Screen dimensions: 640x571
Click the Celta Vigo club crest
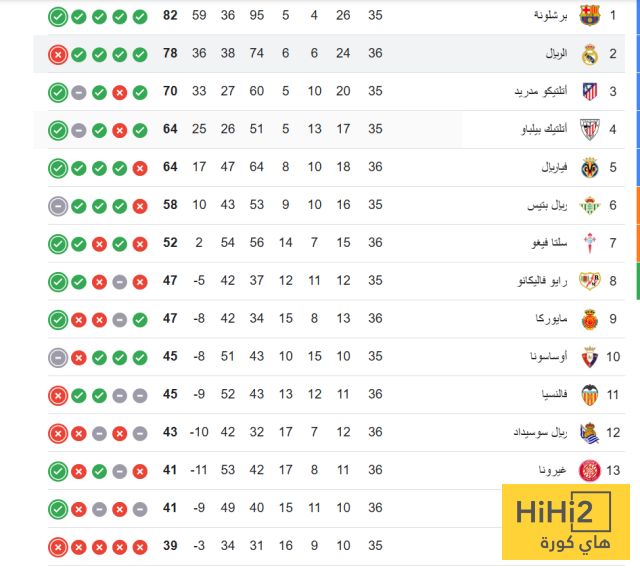pos(589,243)
